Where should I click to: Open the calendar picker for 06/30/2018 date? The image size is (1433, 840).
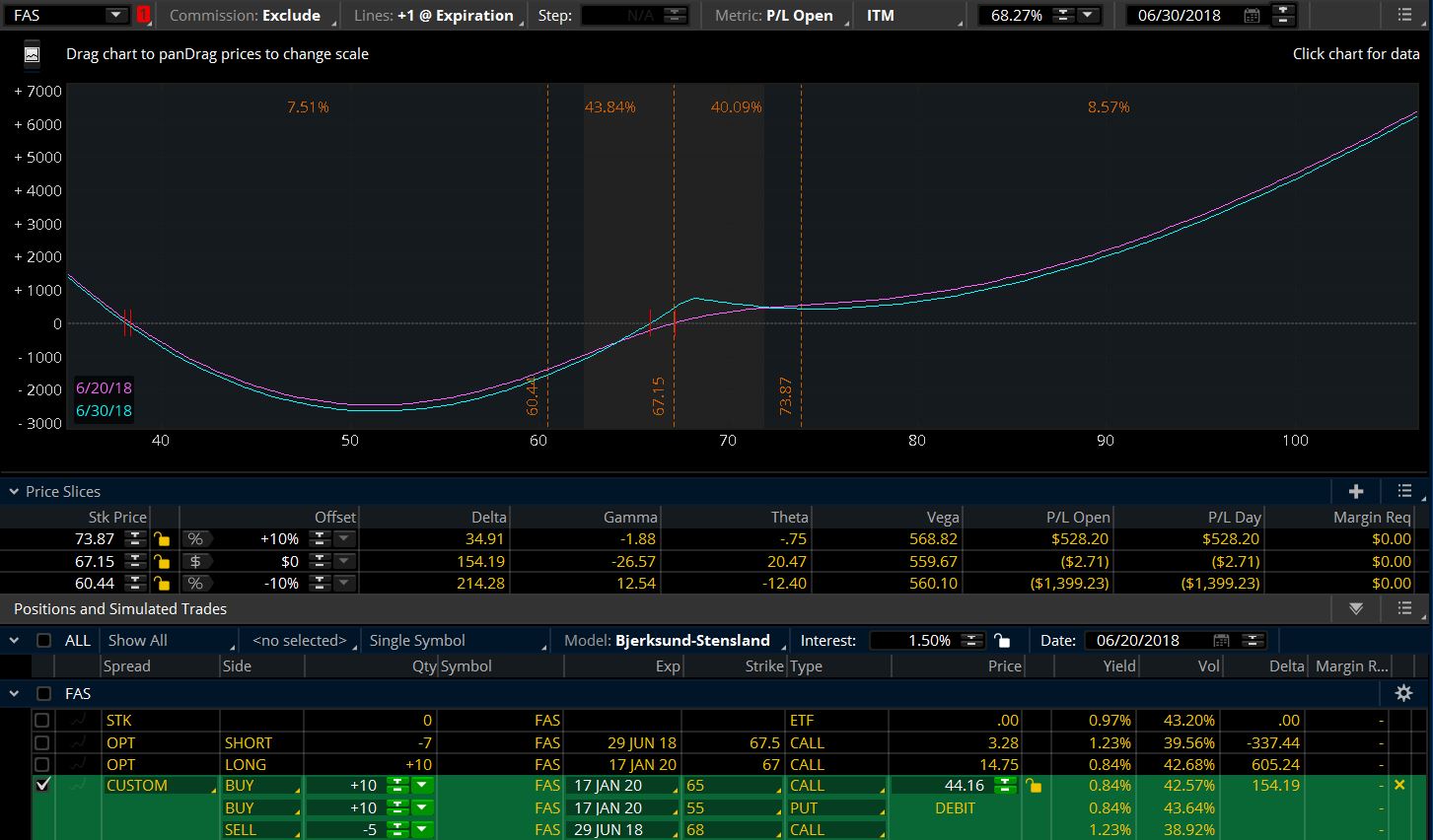1252,16
